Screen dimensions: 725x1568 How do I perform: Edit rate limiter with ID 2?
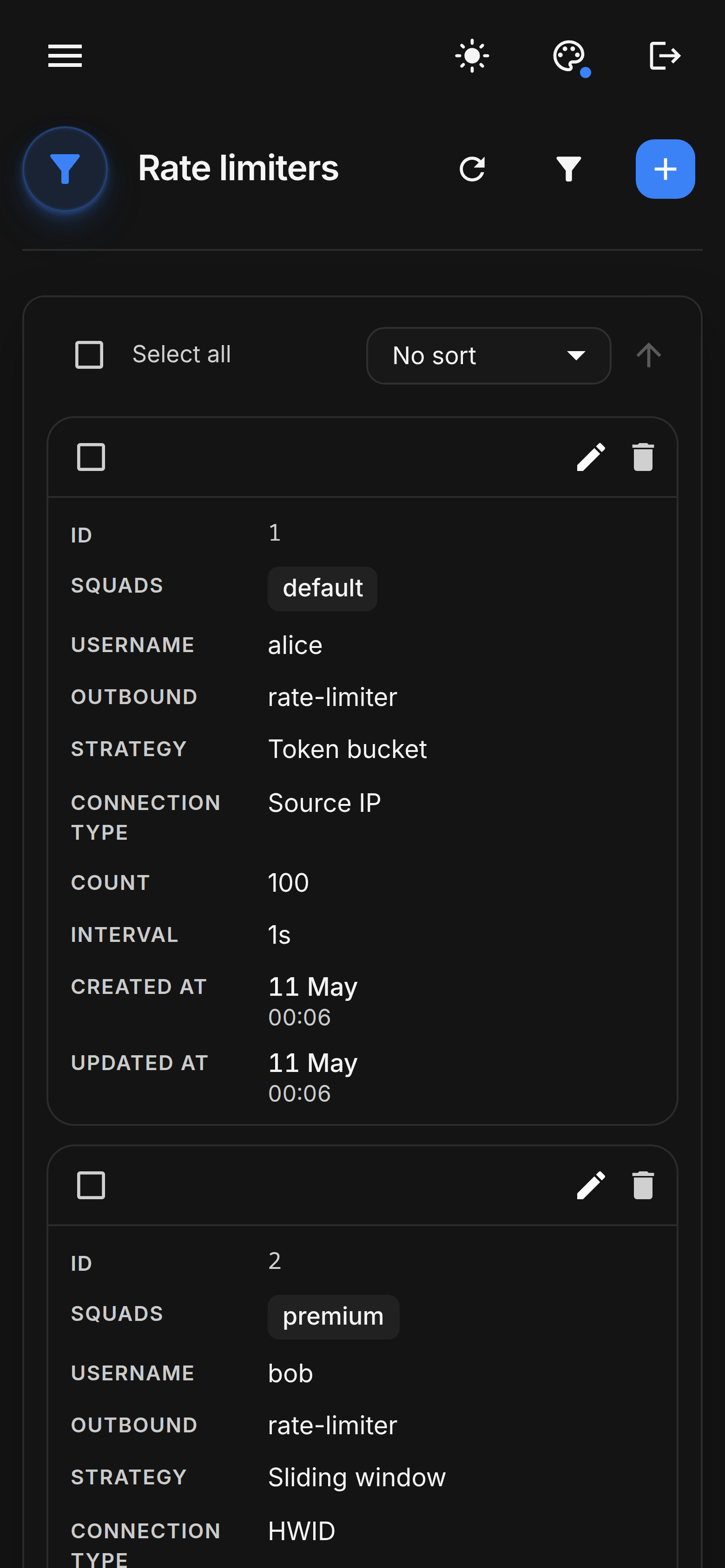pyautogui.click(x=591, y=1185)
